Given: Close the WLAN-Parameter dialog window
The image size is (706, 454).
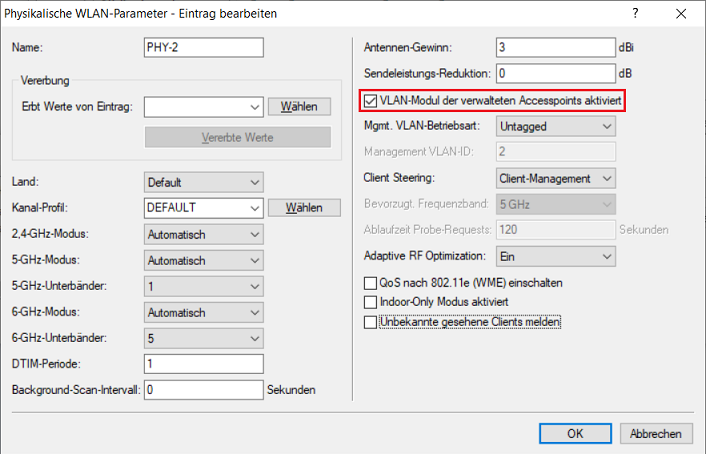Looking at the screenshot, I should [x=682, y=14].
